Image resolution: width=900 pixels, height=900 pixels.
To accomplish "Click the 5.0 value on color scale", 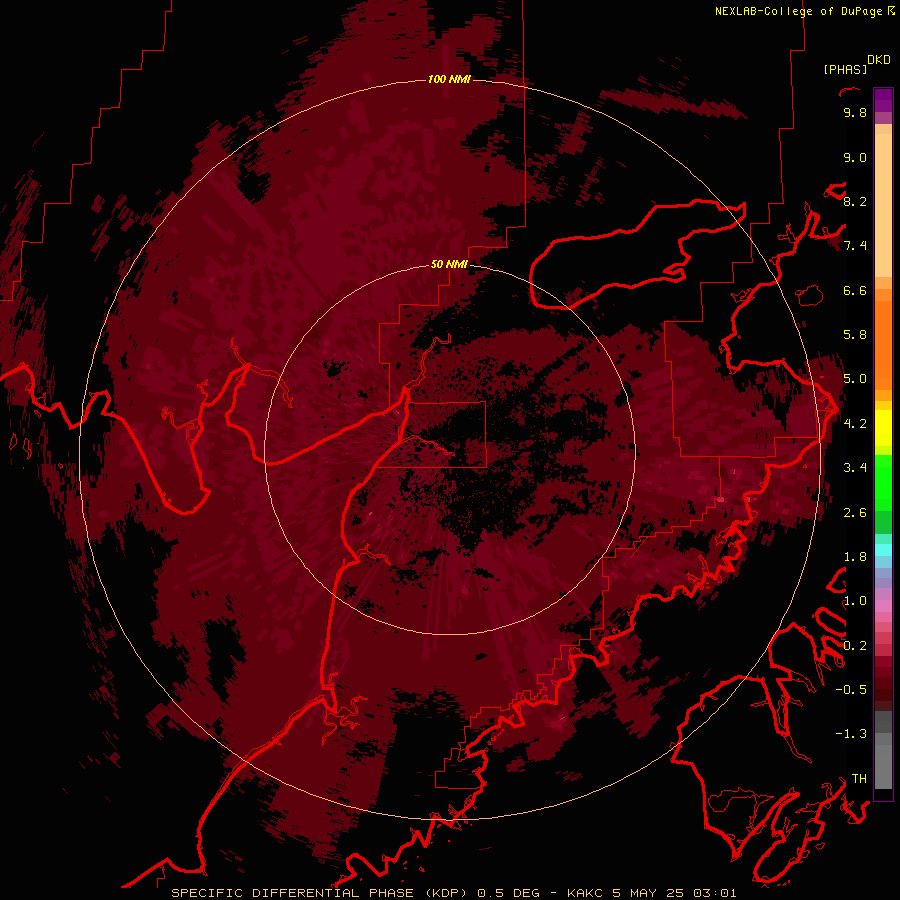I will point(855,379).
